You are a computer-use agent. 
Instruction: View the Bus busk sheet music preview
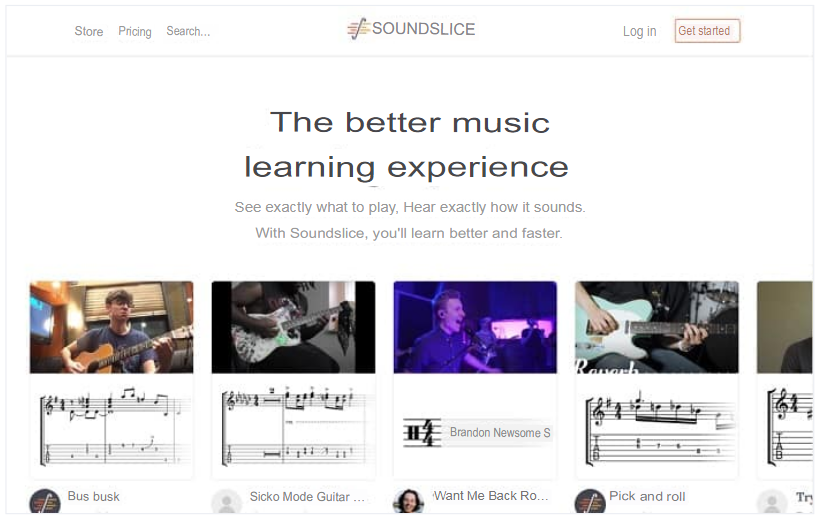point(112,426)
